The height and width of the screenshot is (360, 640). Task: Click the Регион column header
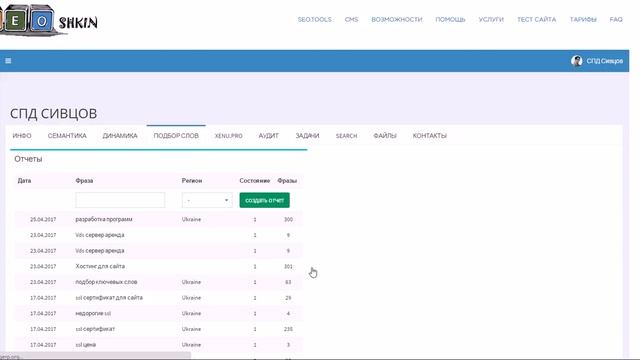pyautogui.click(x=192, y=180)
